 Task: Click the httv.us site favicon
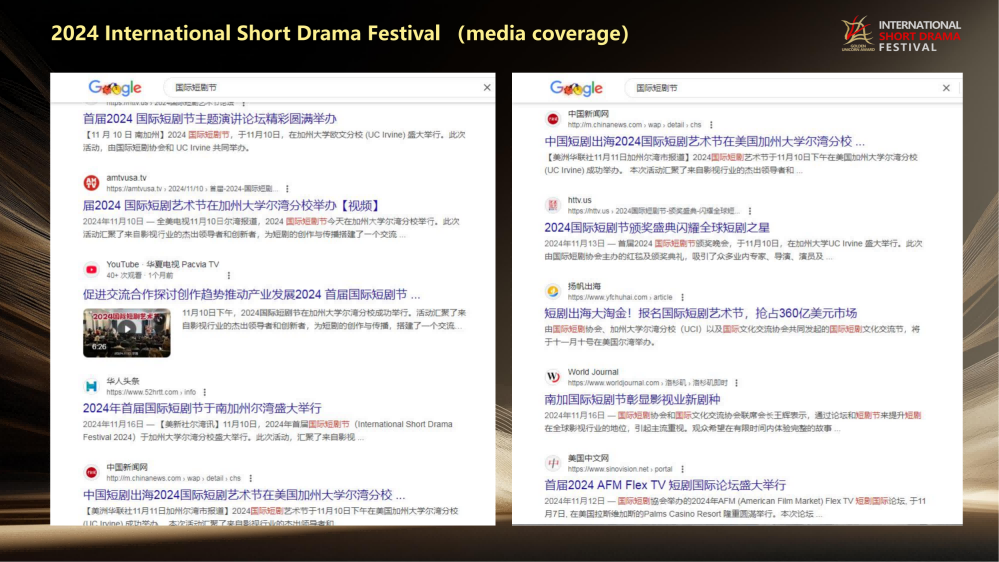pos(553,205)
